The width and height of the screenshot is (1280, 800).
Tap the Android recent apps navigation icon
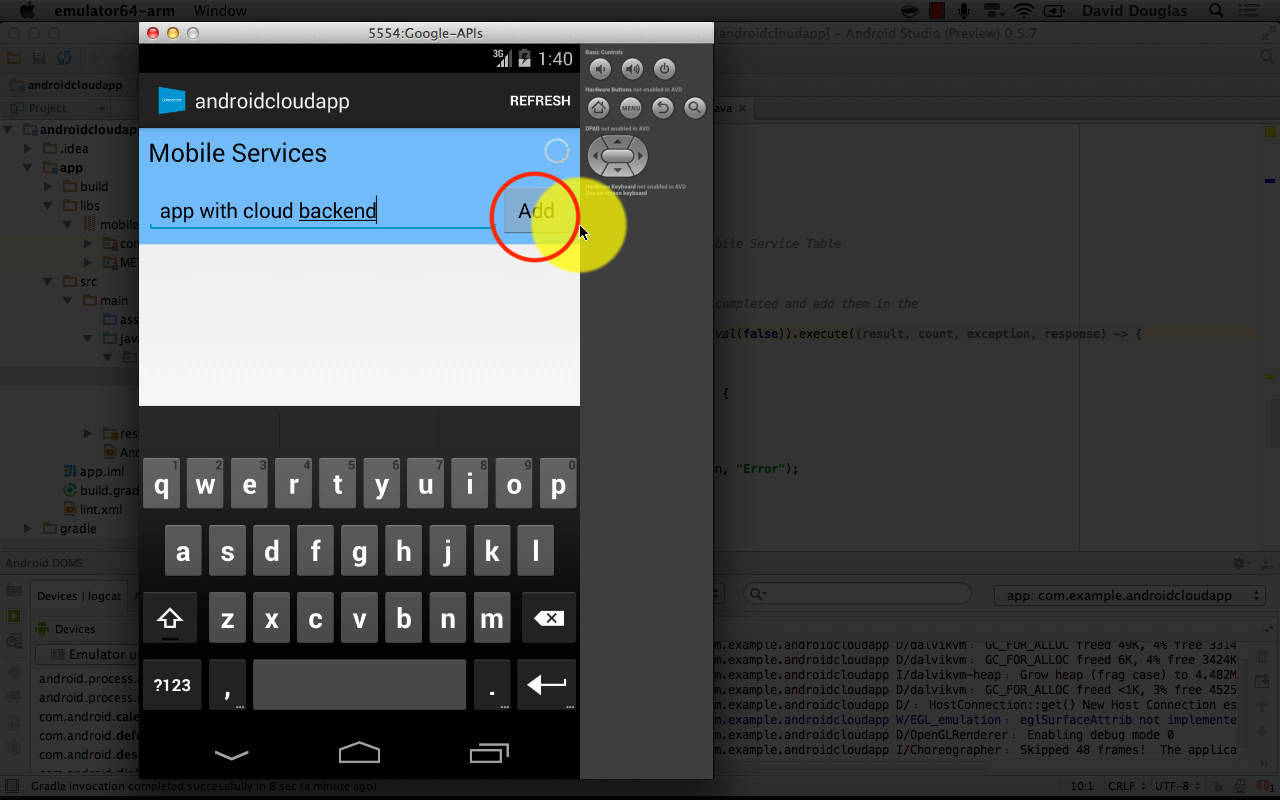[489, 752]
